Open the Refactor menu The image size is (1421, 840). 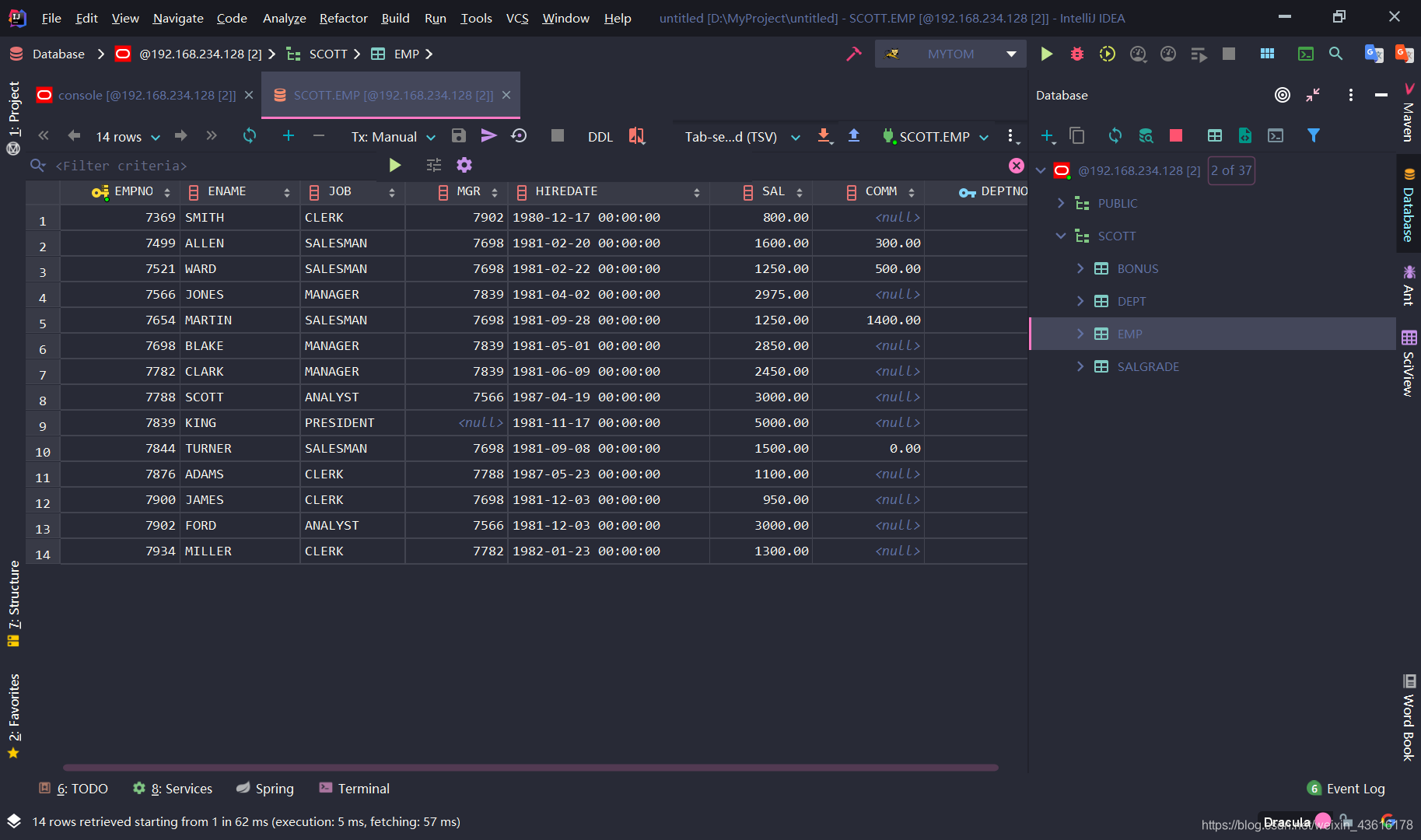(344, 18)
